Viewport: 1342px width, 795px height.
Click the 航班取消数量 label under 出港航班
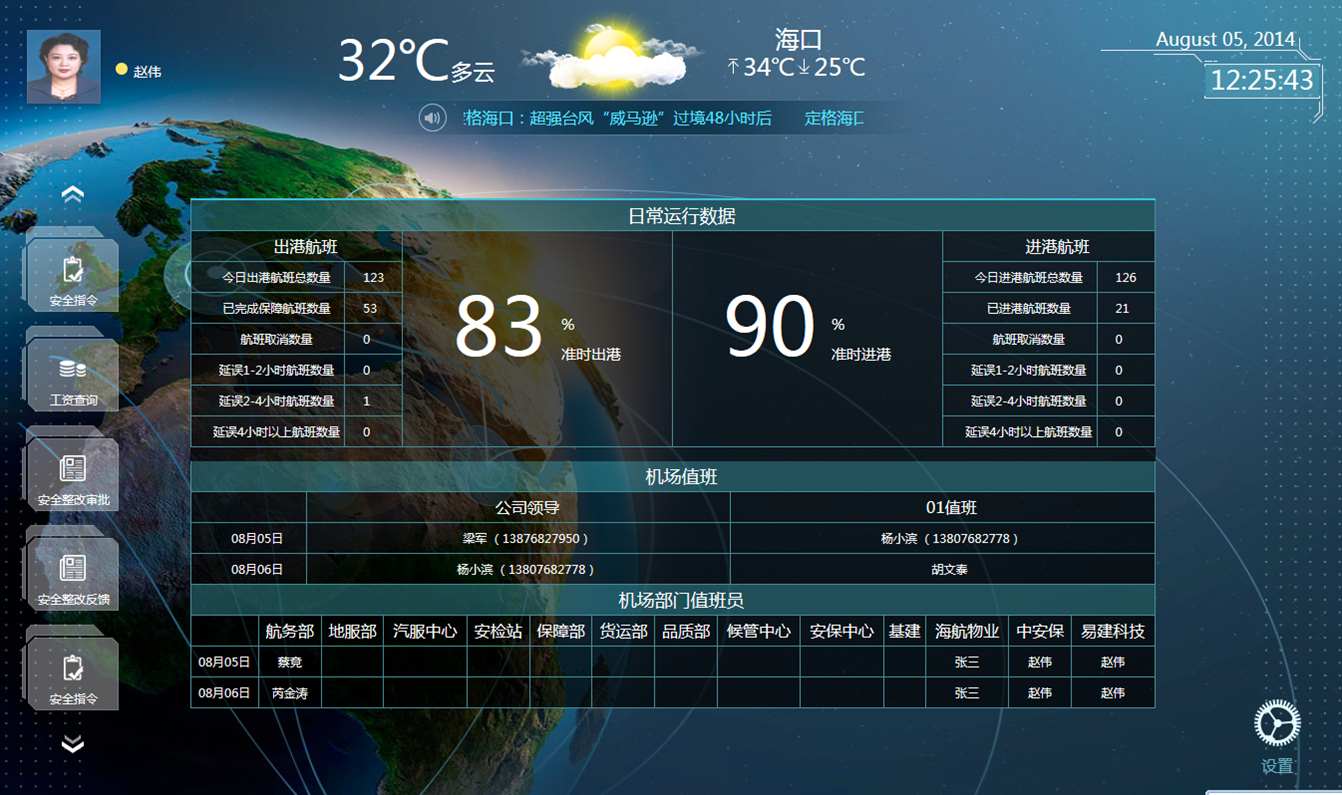coord(276,340)
